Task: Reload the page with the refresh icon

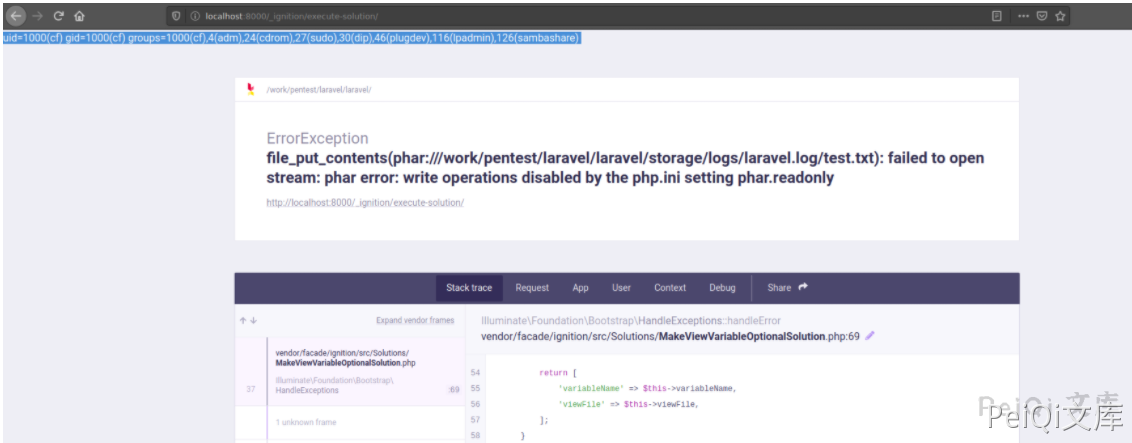Action: pyautogui.click(x=58, y=16)
